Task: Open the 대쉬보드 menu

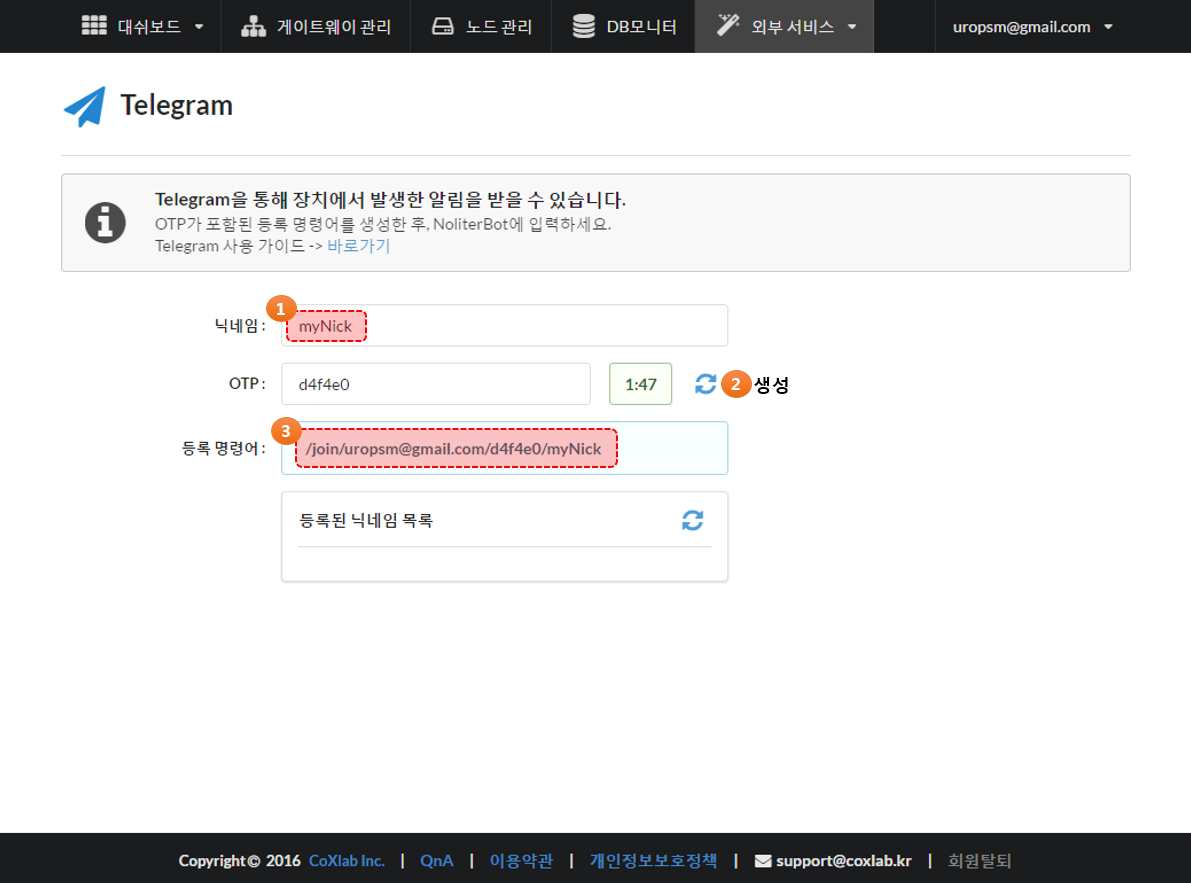Action: 142,27
